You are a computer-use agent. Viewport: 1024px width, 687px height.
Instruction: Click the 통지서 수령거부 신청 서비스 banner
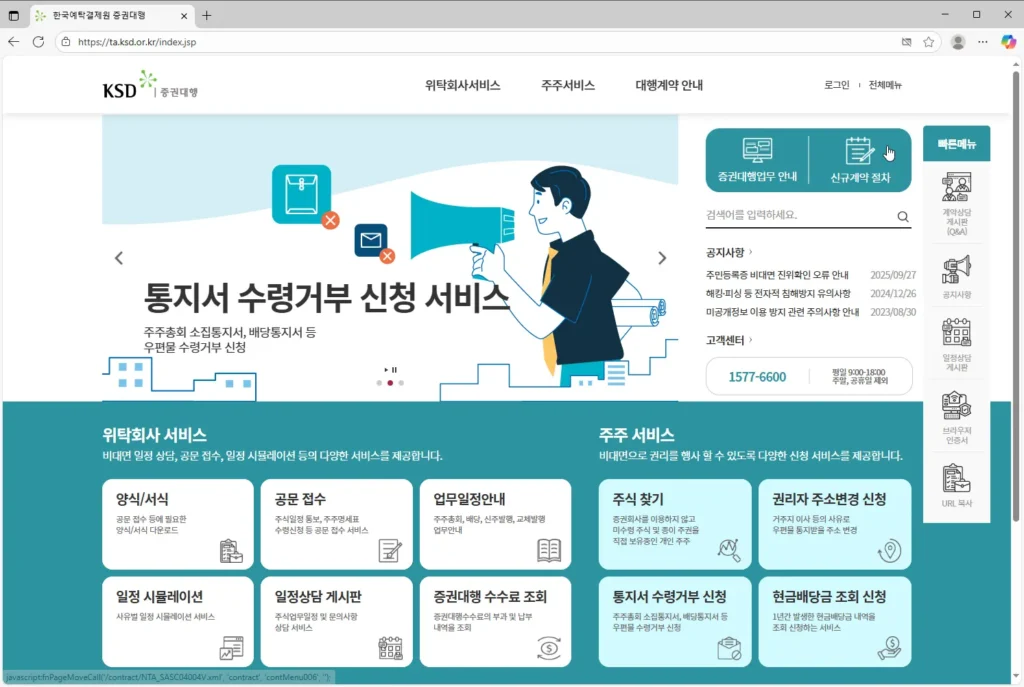390,258
